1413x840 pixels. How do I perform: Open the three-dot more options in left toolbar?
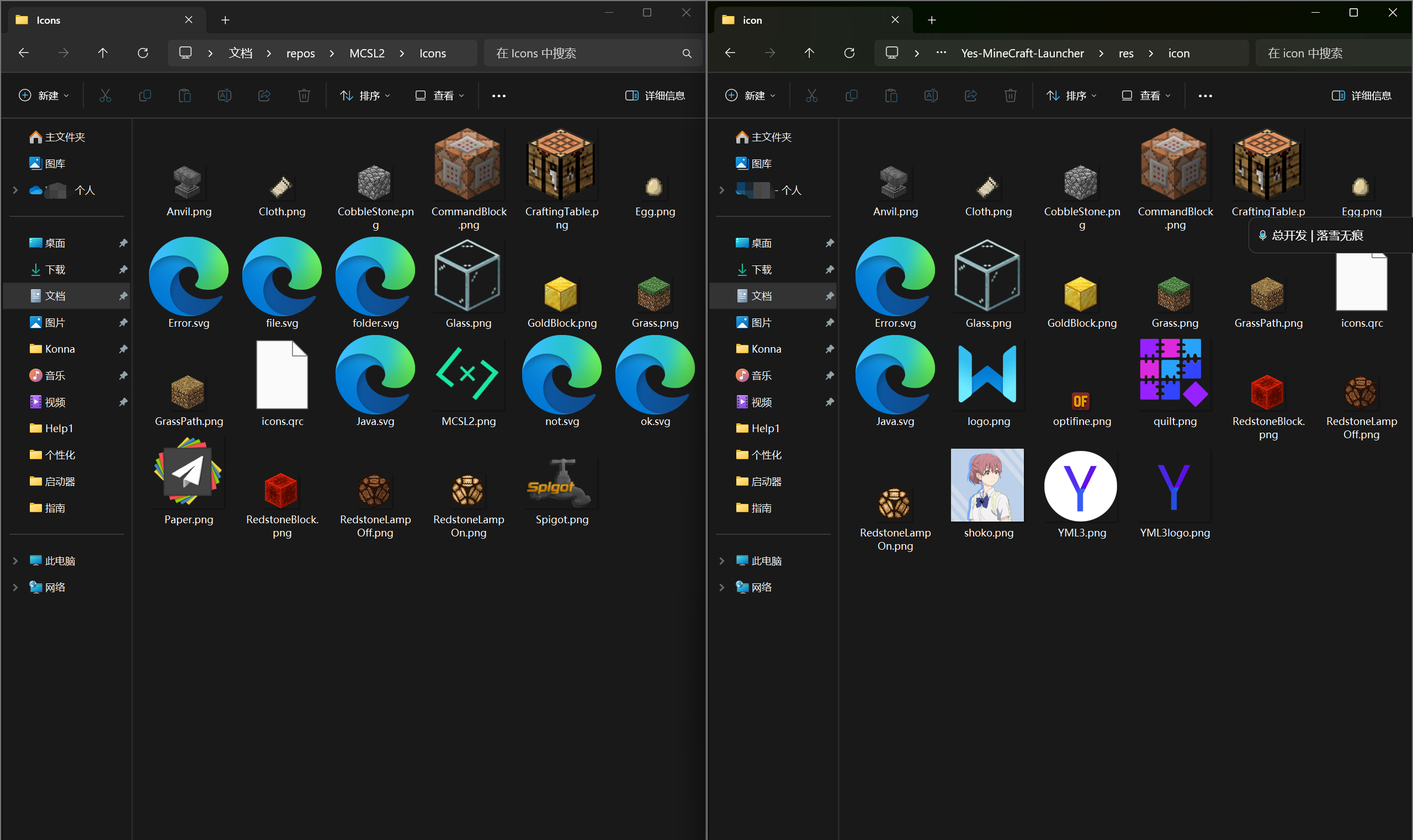tap(499, 95)
